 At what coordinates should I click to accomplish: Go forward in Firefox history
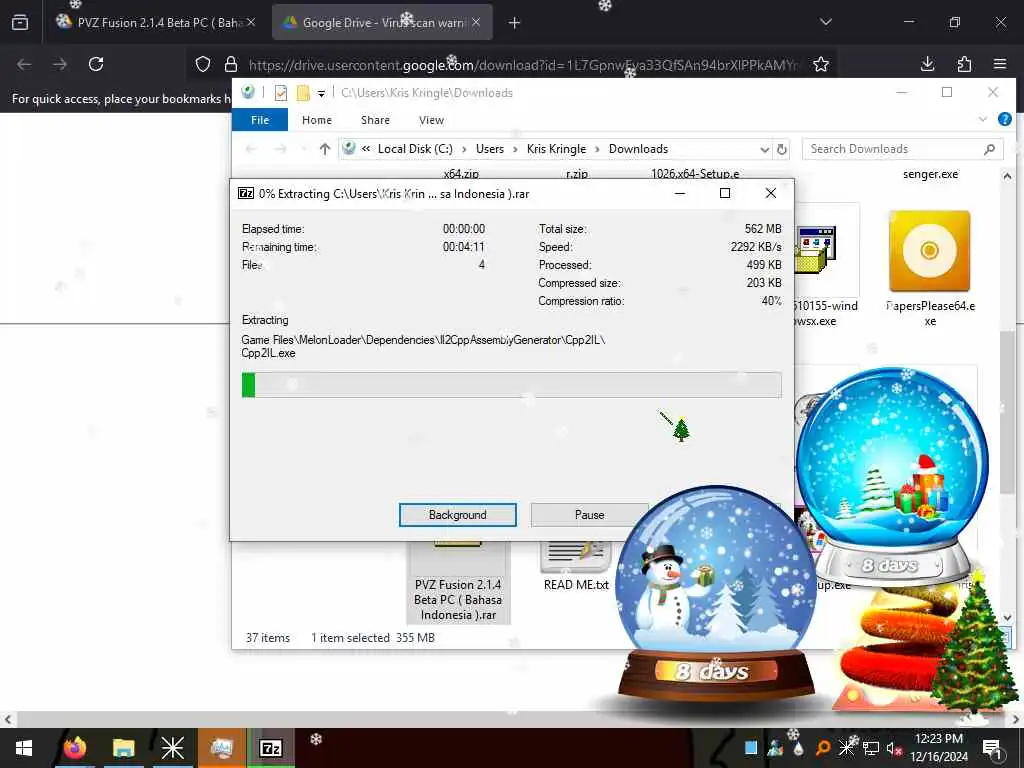coord(60,64)
